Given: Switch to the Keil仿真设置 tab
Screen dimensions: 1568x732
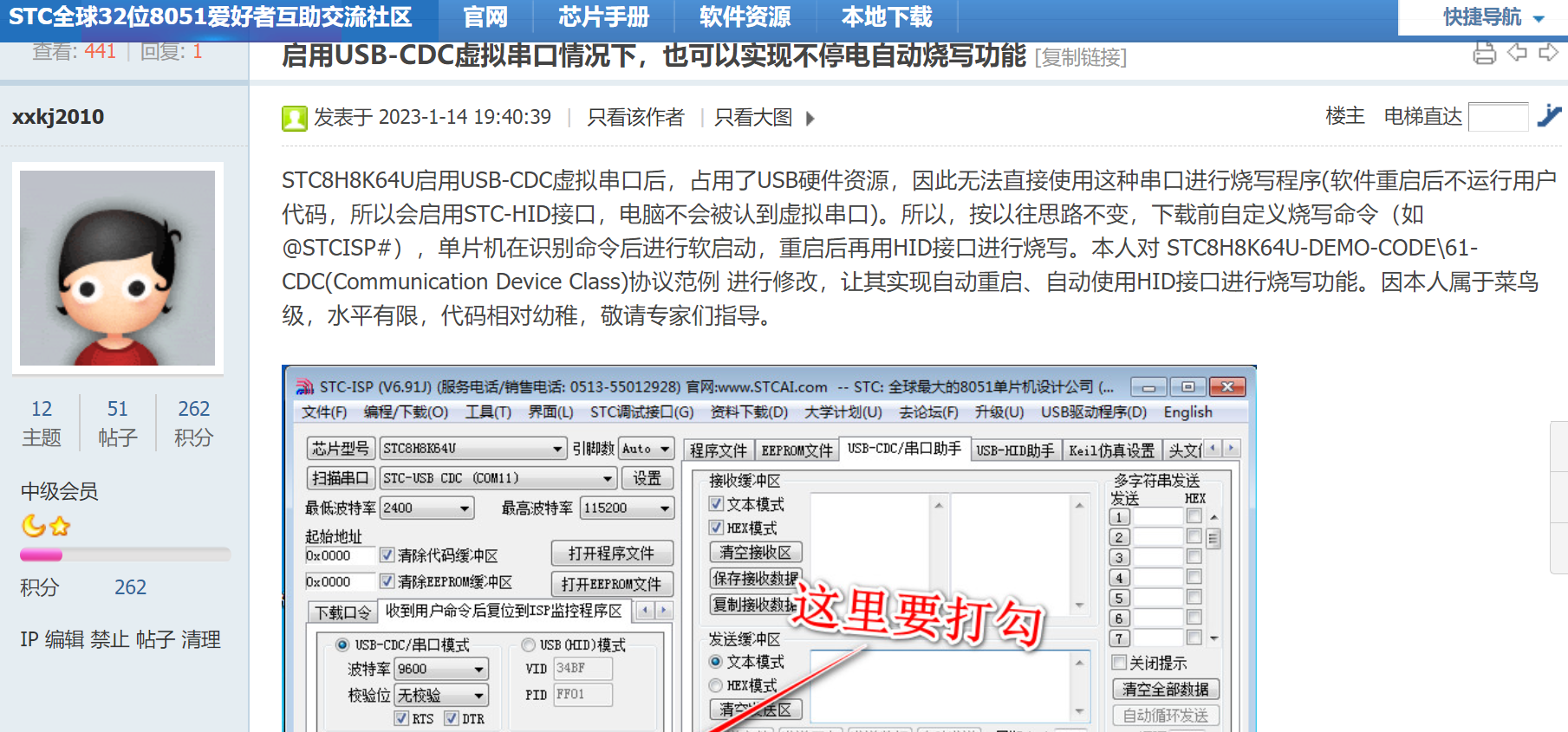Looking at the screenshot, I should pyautogui.click(x=1112, y=450).
